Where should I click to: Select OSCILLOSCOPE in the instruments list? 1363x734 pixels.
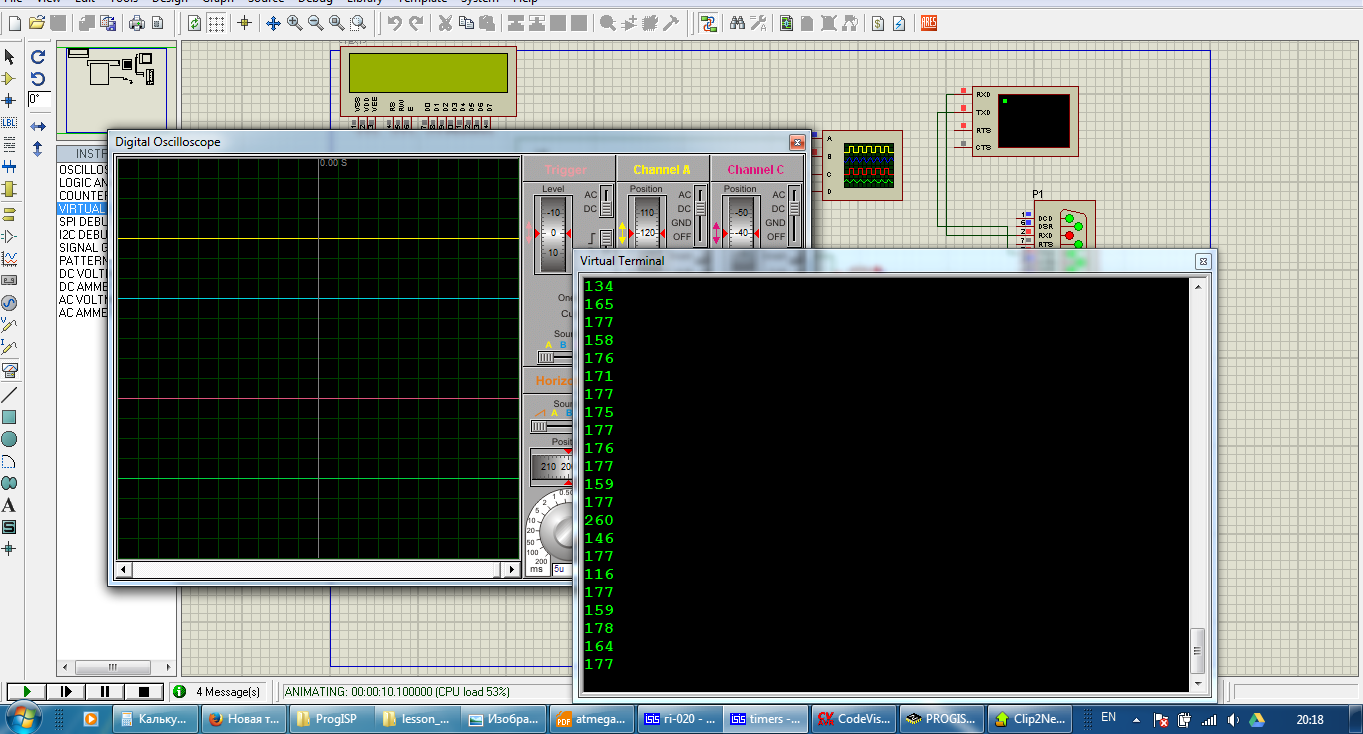83,170
